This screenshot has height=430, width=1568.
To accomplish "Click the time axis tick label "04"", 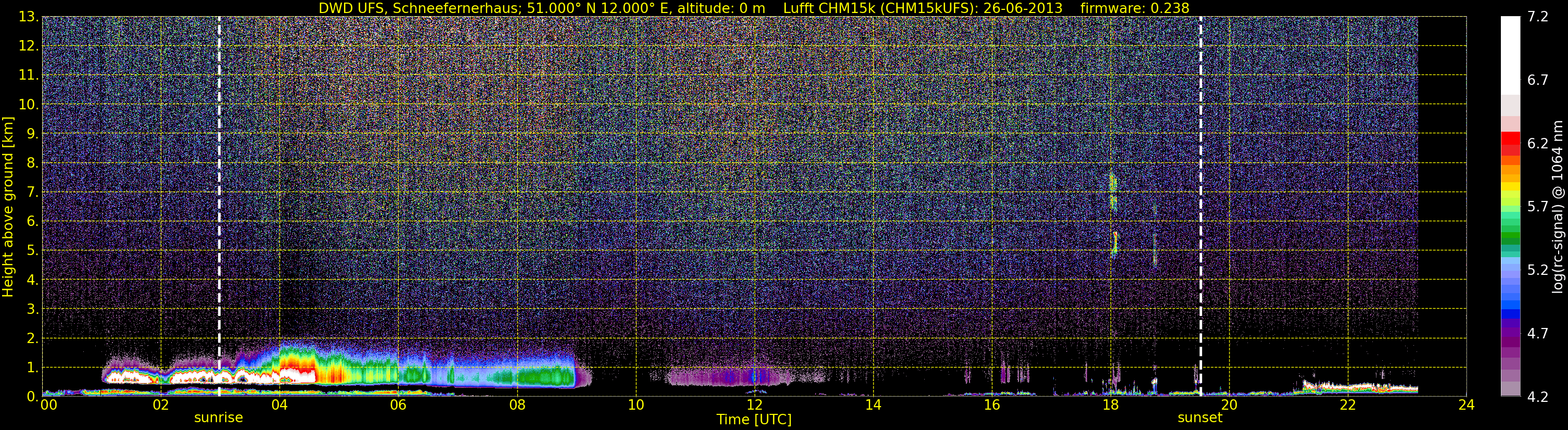I will point(279,405).
